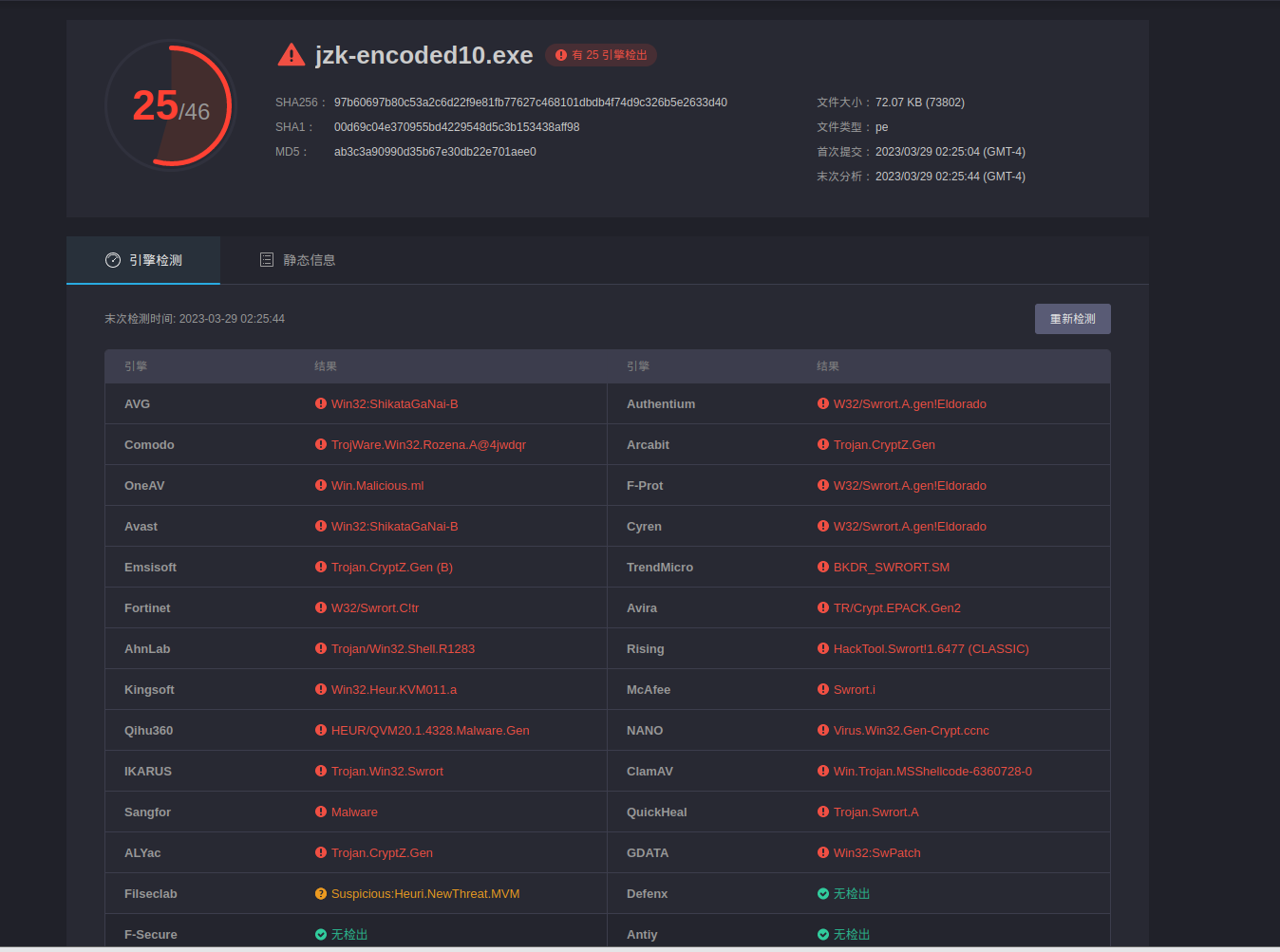This screenshot has height=952, width=1280.
Task: Click the Win32:SwPatch result for GDATA
Action: click(877, 852)
